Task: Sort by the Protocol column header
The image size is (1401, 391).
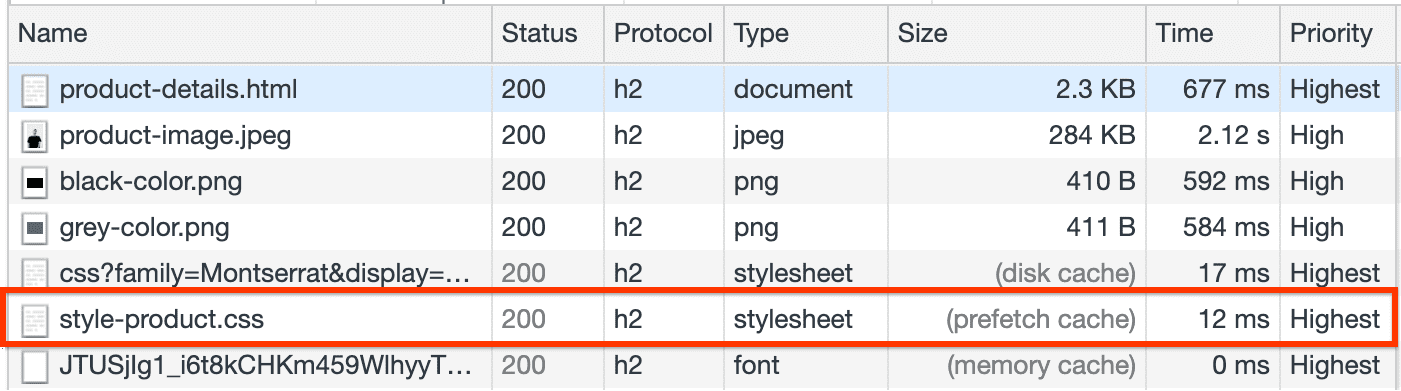Action: click(663, 33)
